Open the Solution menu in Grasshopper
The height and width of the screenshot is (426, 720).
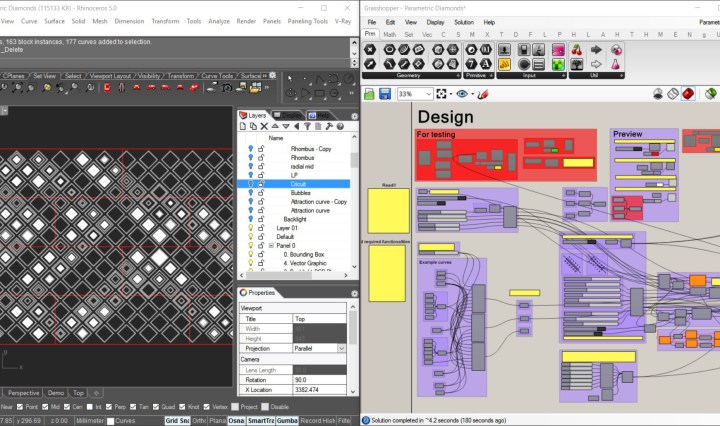[463, 21]
